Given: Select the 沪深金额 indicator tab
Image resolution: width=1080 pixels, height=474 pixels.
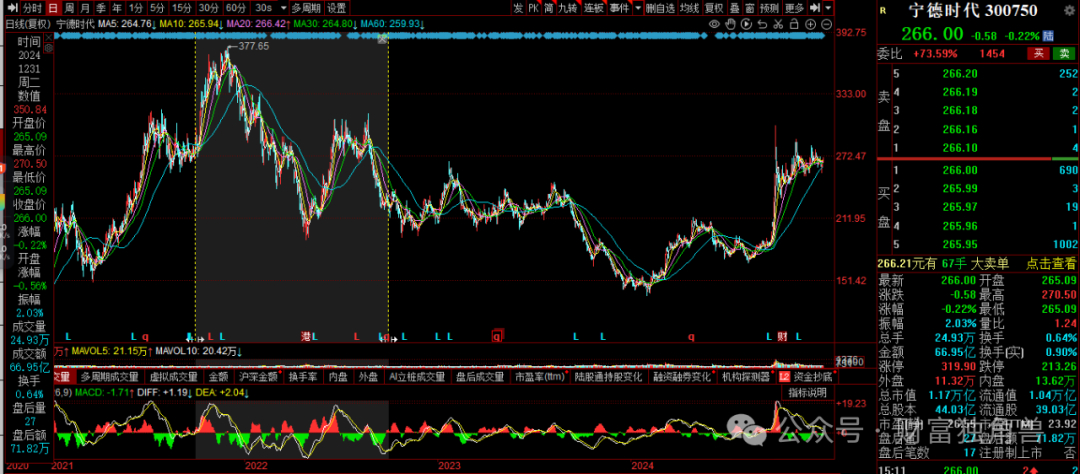Looking at the screenshot, I should pos(258,377).
